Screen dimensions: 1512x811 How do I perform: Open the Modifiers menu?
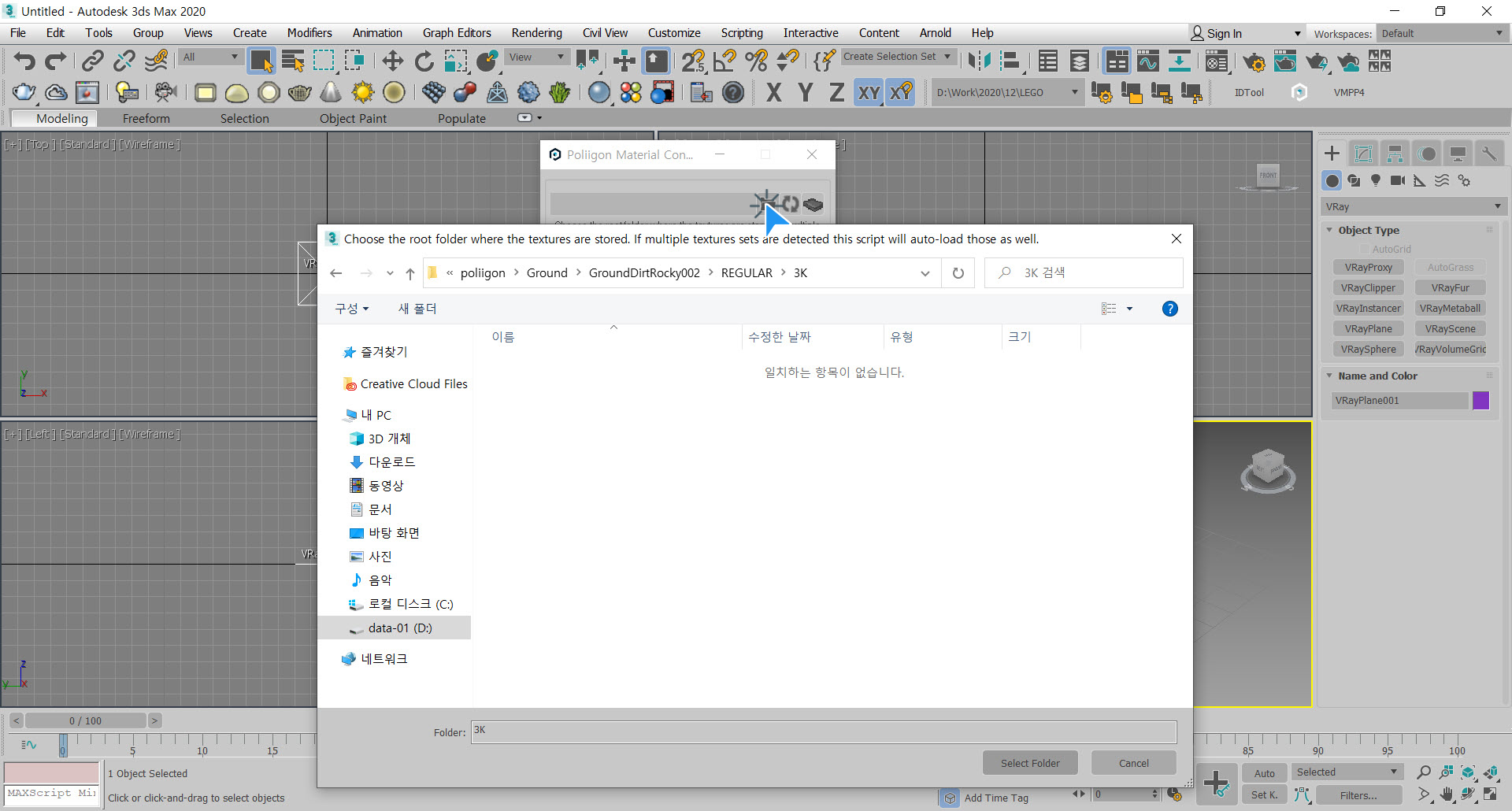point(309,33)
